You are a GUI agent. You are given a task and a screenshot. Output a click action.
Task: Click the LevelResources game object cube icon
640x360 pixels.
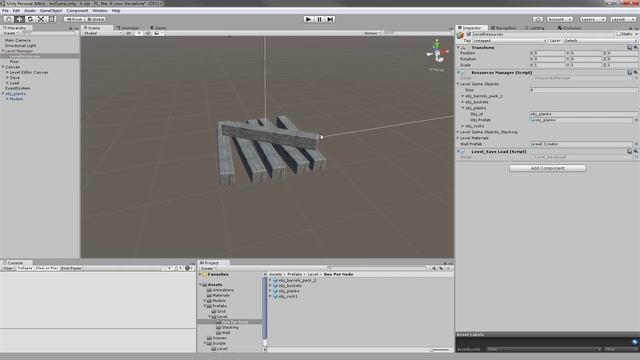coord(460,36)
